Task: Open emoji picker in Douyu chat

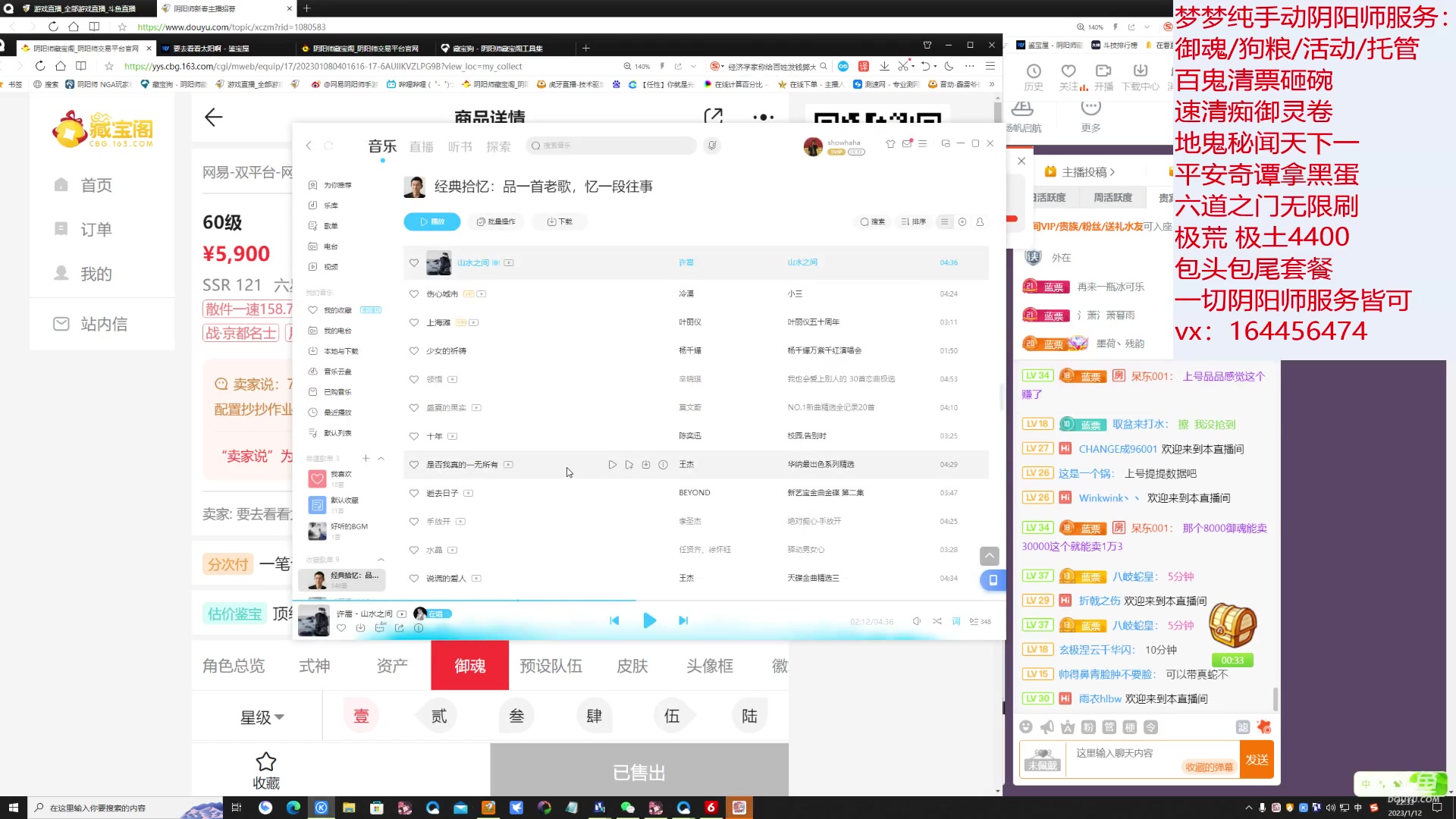Action: coord(1026,727)
